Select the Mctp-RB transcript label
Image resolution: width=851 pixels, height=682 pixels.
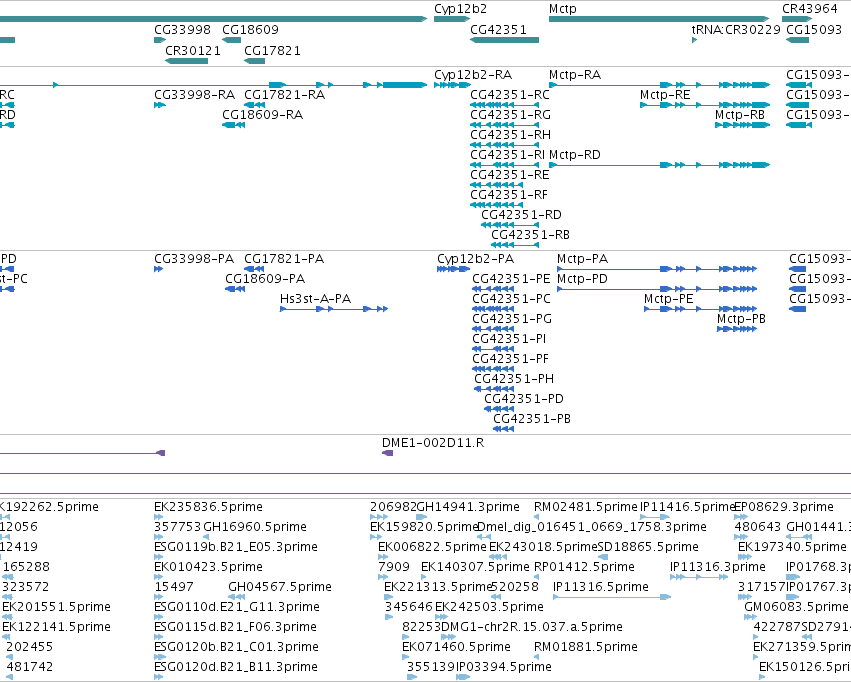click(x=740, y=115)
